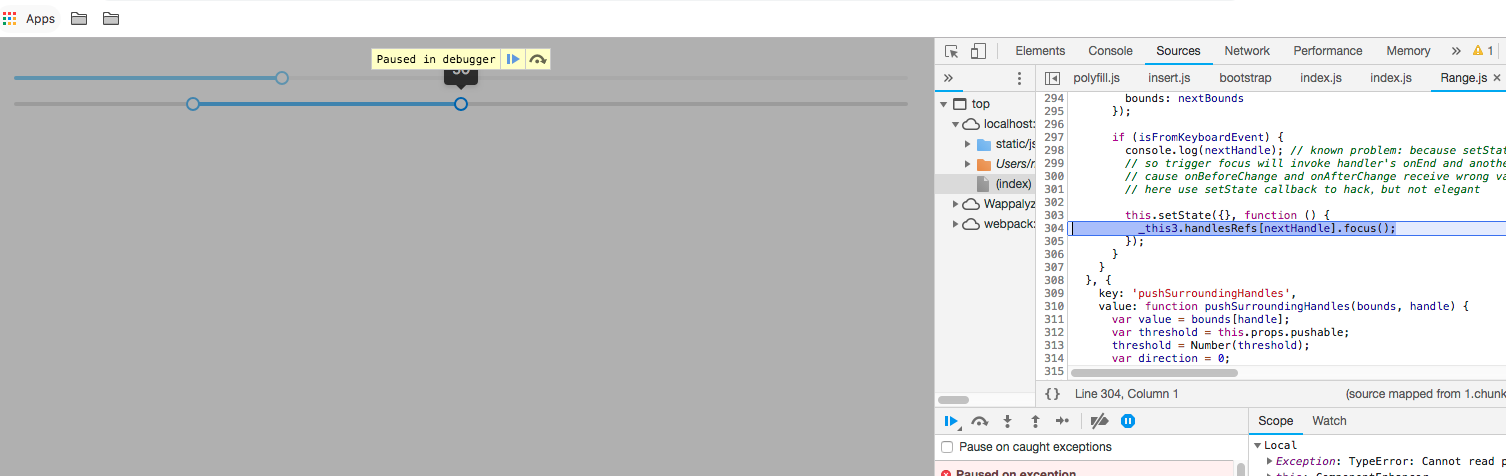Open the first bookmarks folder icon
Screen dimensions: 1506x476
tap(79, 18)
